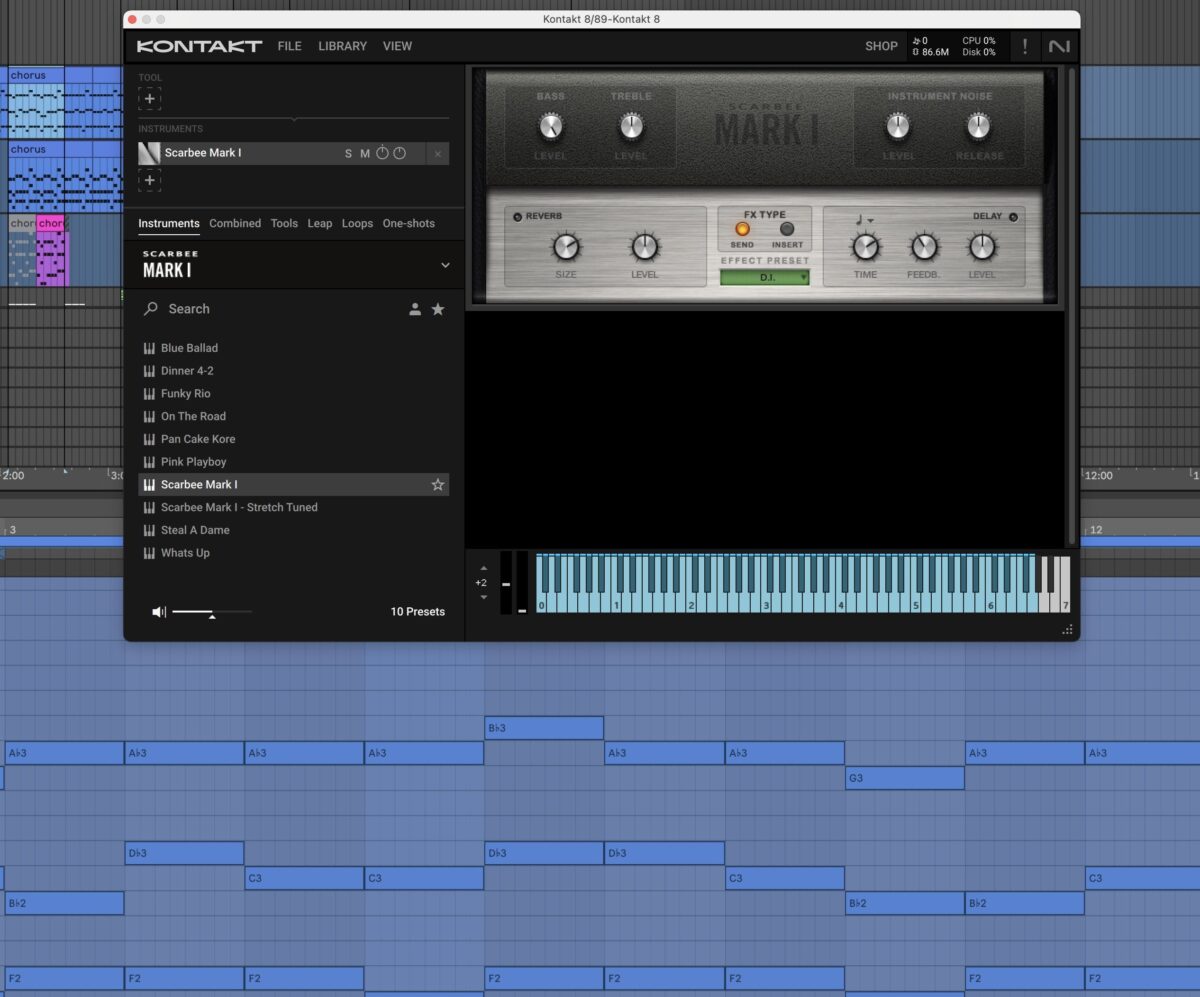Screen dimensions: 1200x997
Task: Shift keyboard octave down with the arrow
Action: click(x=484, y=597)
